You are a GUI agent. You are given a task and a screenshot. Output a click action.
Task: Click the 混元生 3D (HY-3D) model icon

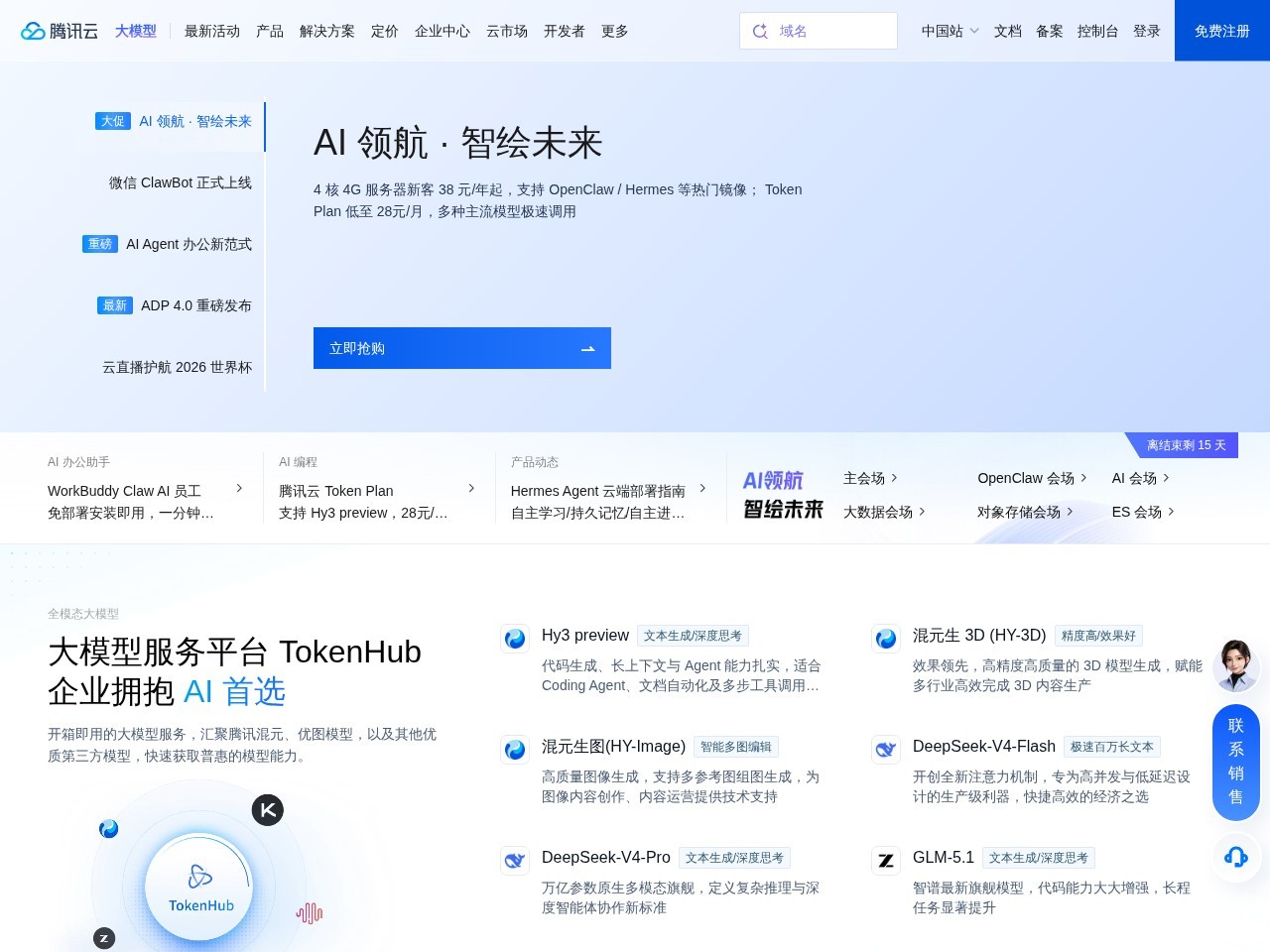tap(886, 639)
